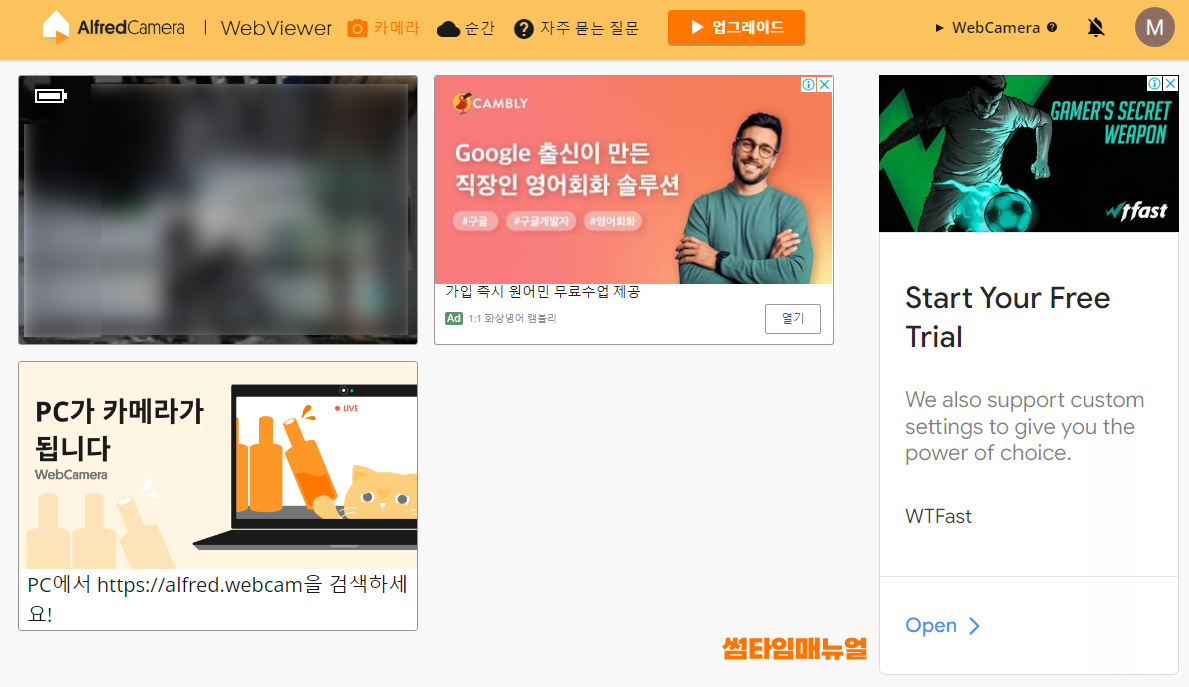The width and height of the screenshot is (1189, 687).
Task: Click the Gamer's Secret Weapon ad image
Action: point(1028,153)
